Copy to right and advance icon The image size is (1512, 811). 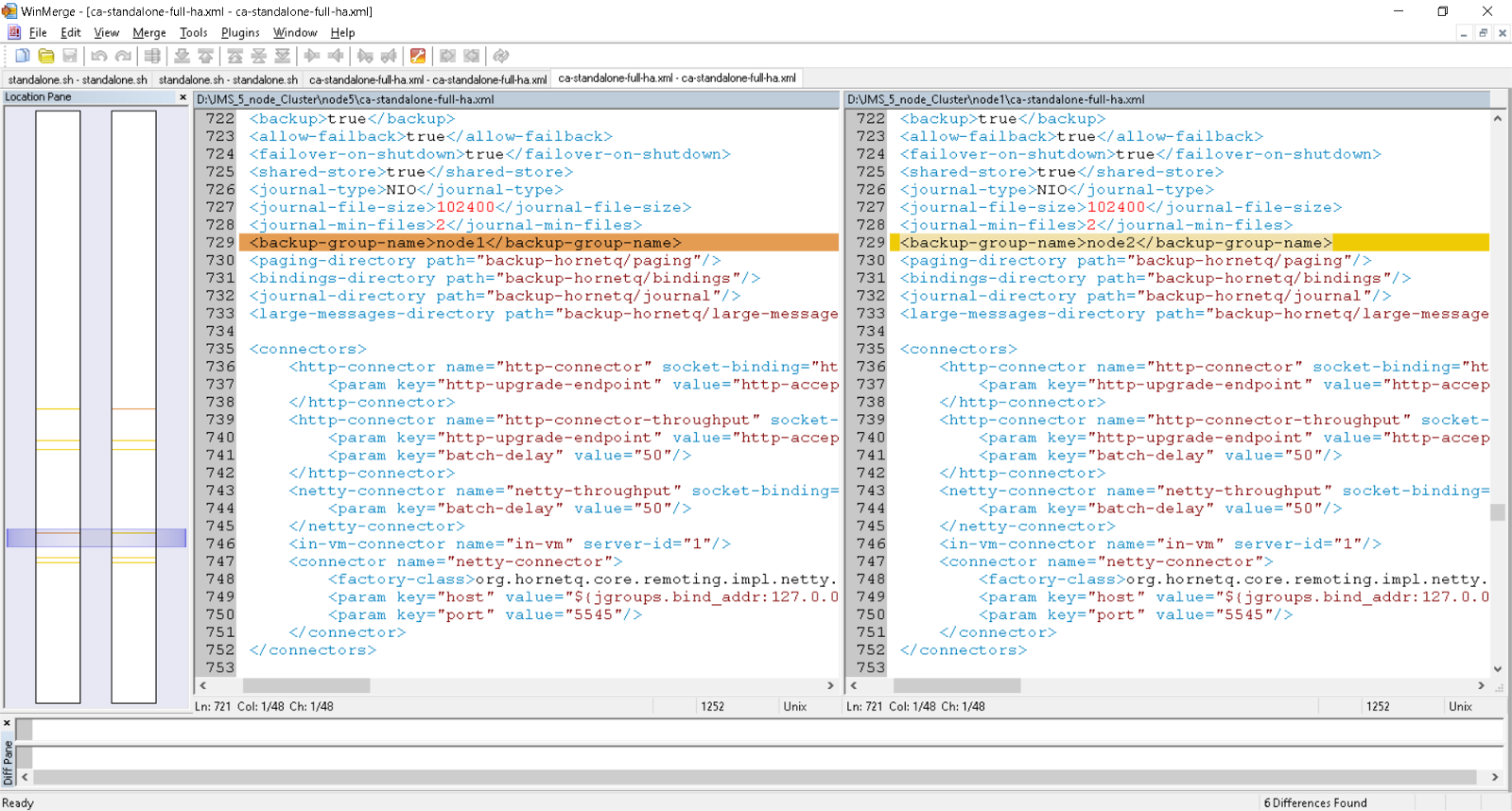(365, 56)
